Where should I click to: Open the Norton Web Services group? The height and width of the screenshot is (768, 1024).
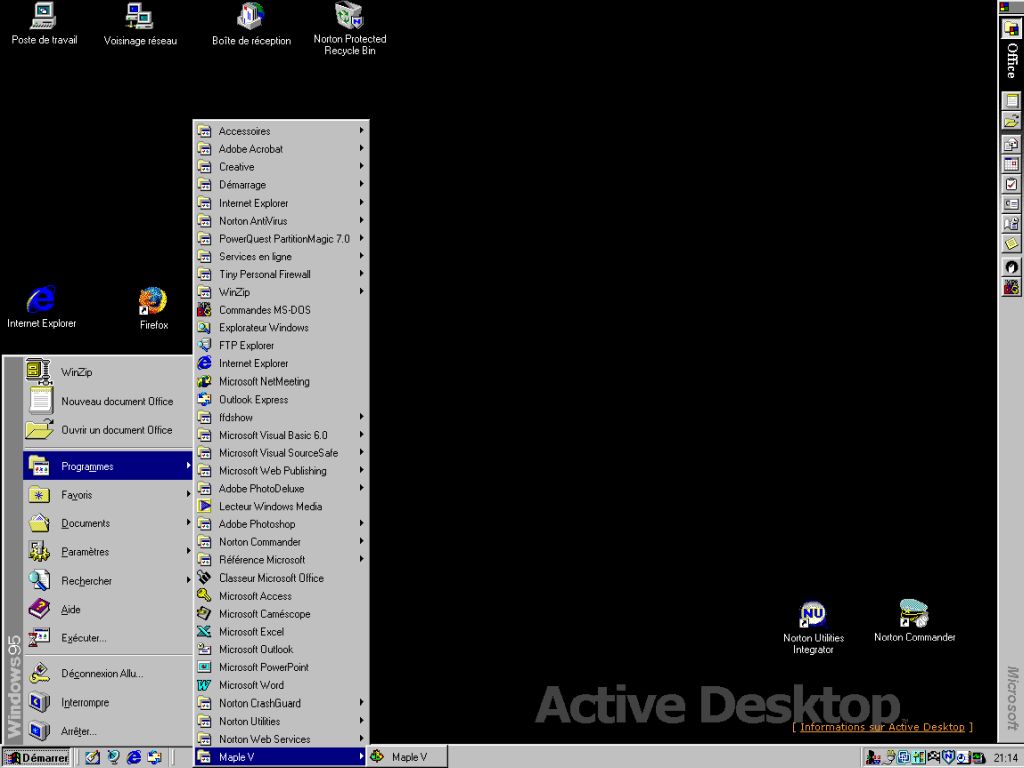(x=281, y=739)
